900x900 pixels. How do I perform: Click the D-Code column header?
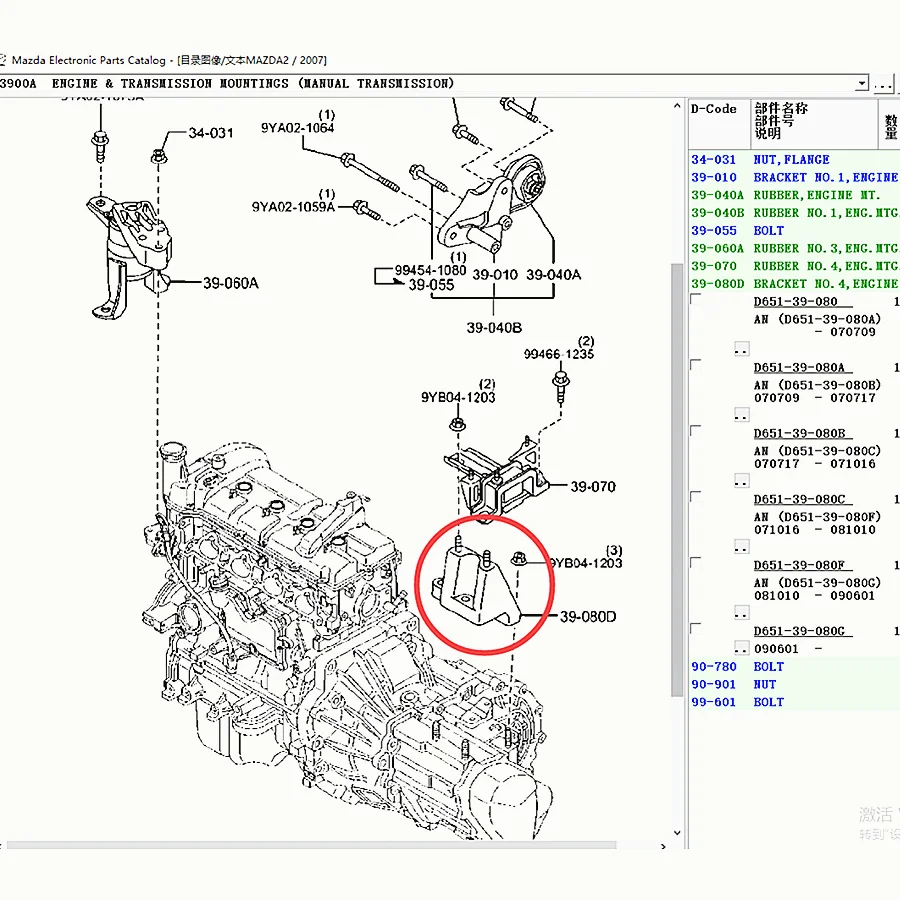[714, 109]
